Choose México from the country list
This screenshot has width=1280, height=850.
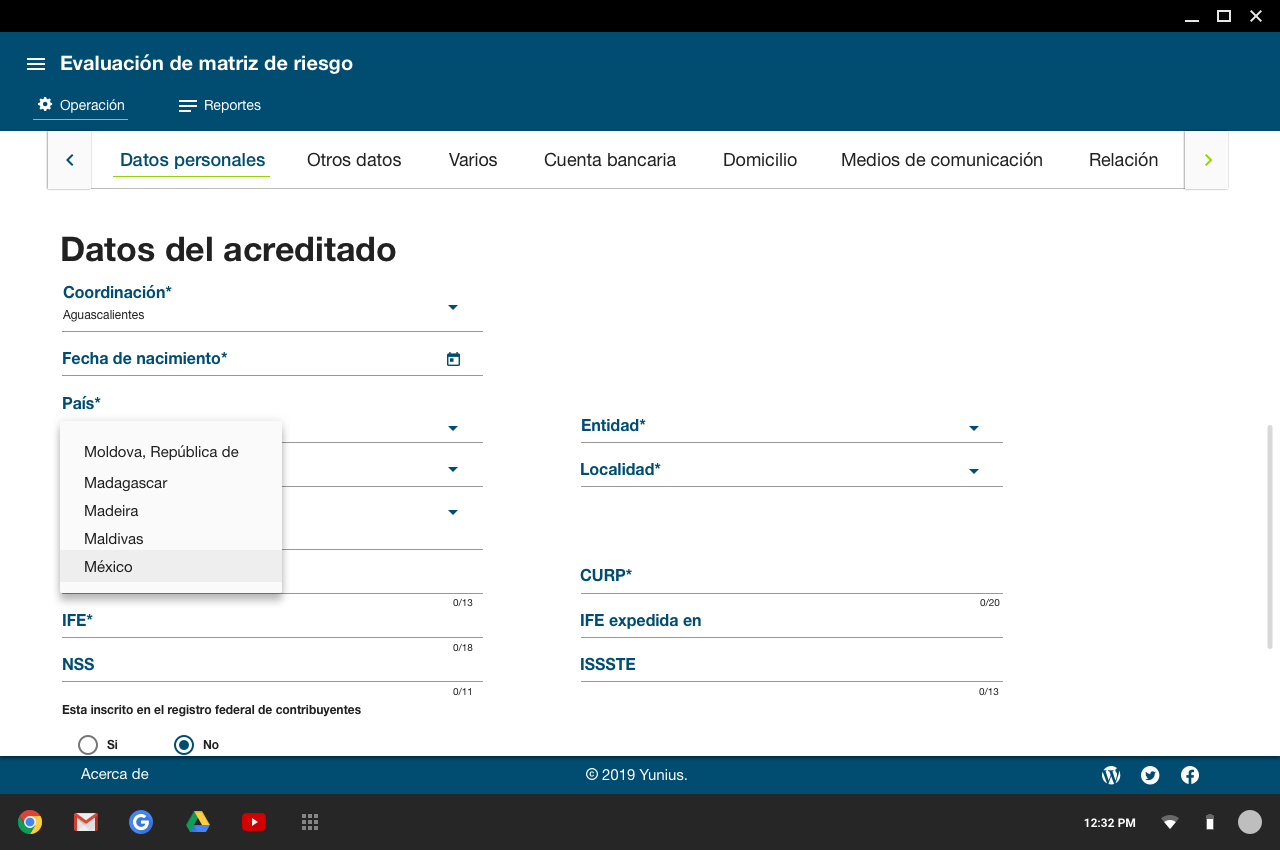click(109, 567)
